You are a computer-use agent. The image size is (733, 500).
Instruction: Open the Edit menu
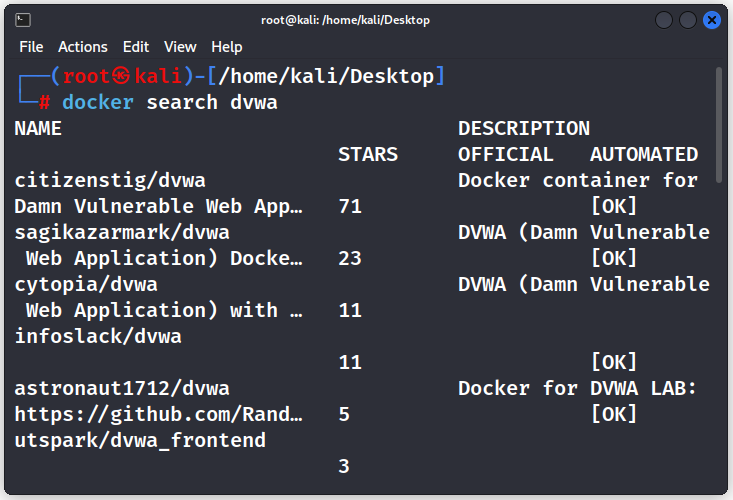136,47
